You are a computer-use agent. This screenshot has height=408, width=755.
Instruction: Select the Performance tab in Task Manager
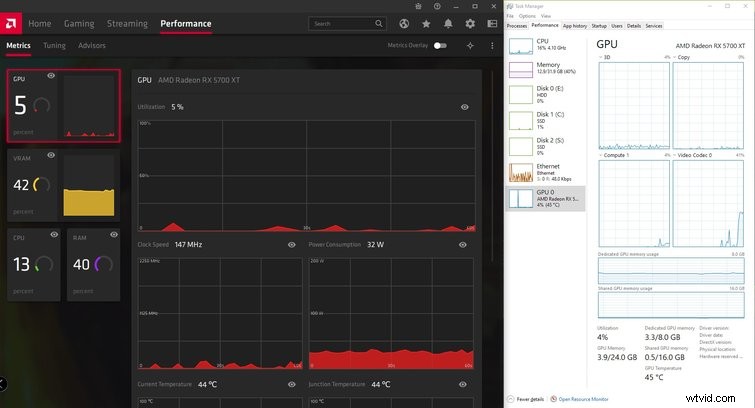(545, 25)
